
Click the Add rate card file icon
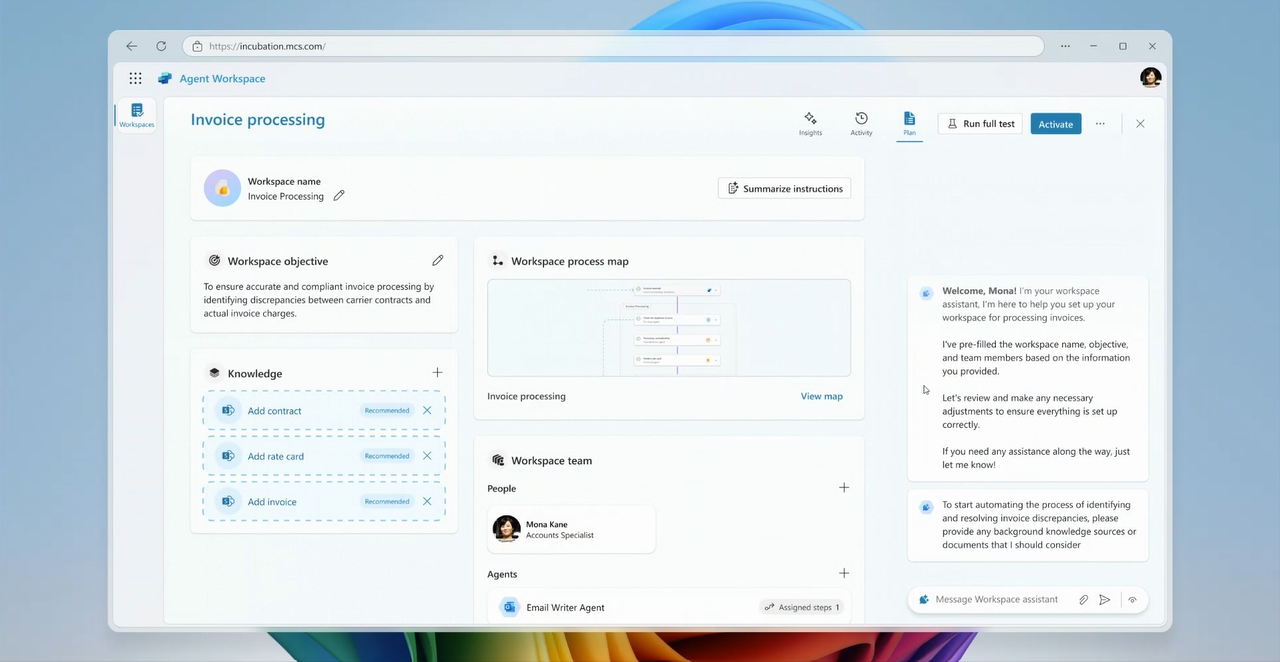pyautogui.click(x=228, y=456)
